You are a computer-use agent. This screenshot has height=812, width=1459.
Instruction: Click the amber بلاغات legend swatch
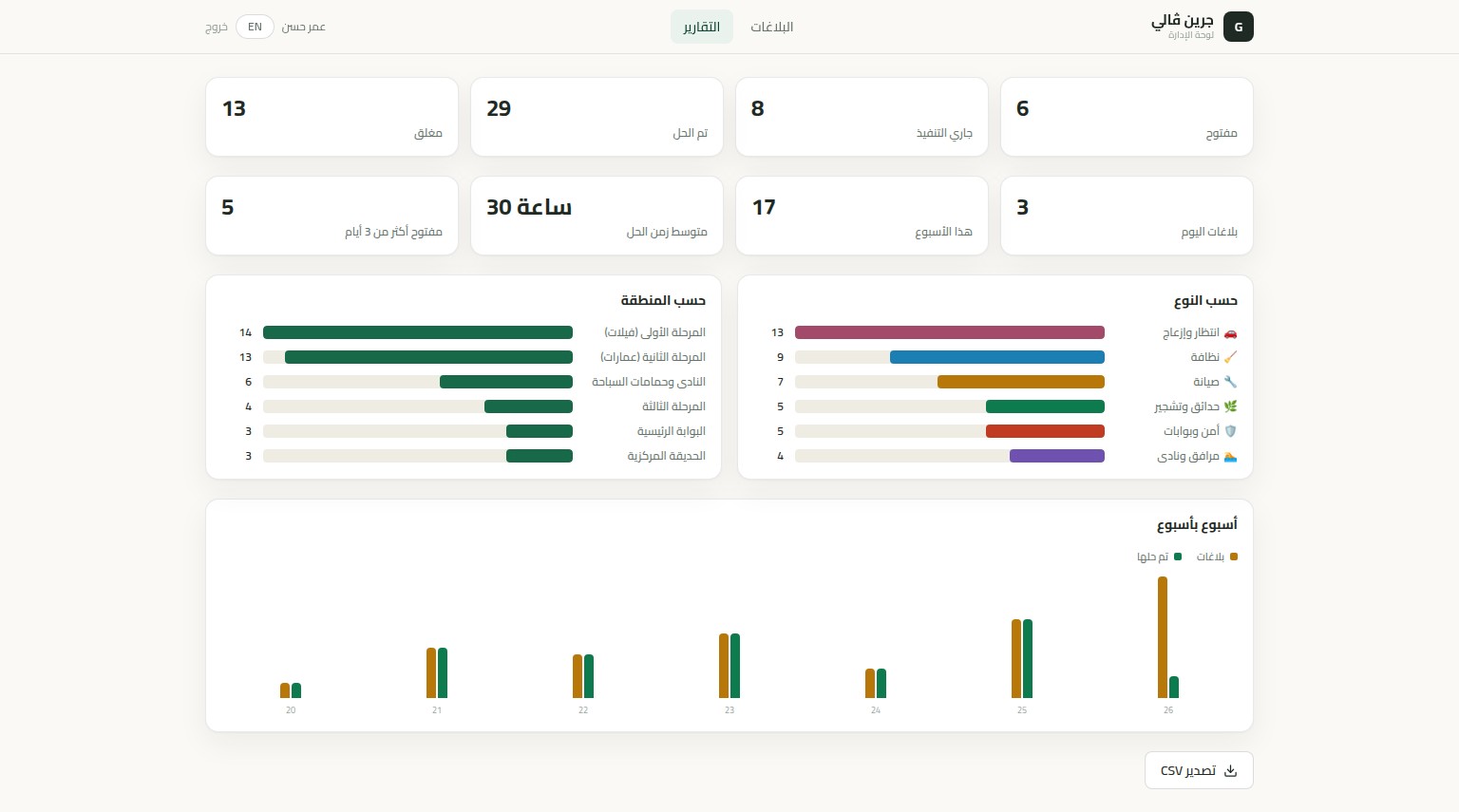(x=1234, y=557)
